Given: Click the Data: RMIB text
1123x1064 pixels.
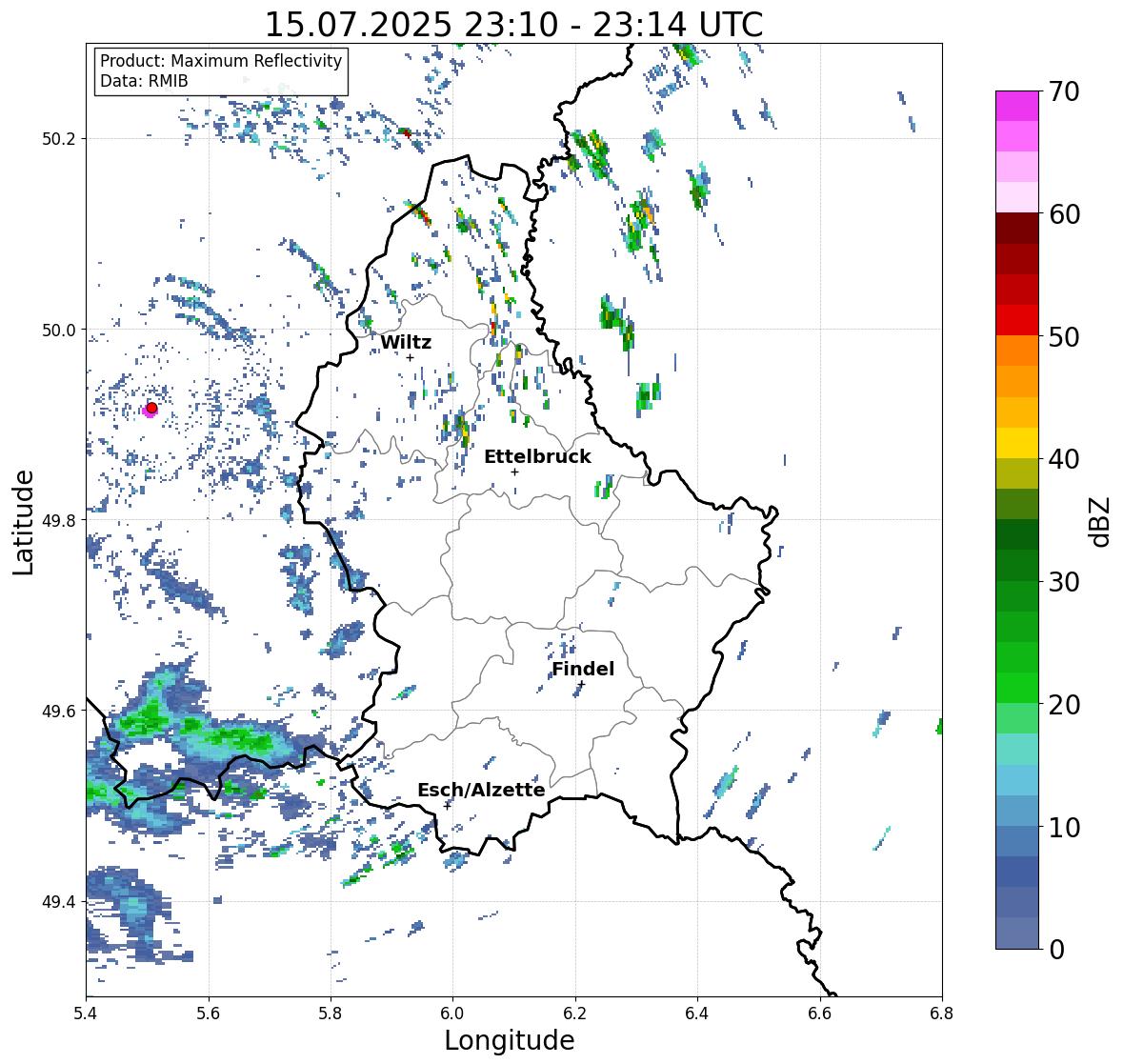Looking at the screenshot, I should (x=144, y=81).
